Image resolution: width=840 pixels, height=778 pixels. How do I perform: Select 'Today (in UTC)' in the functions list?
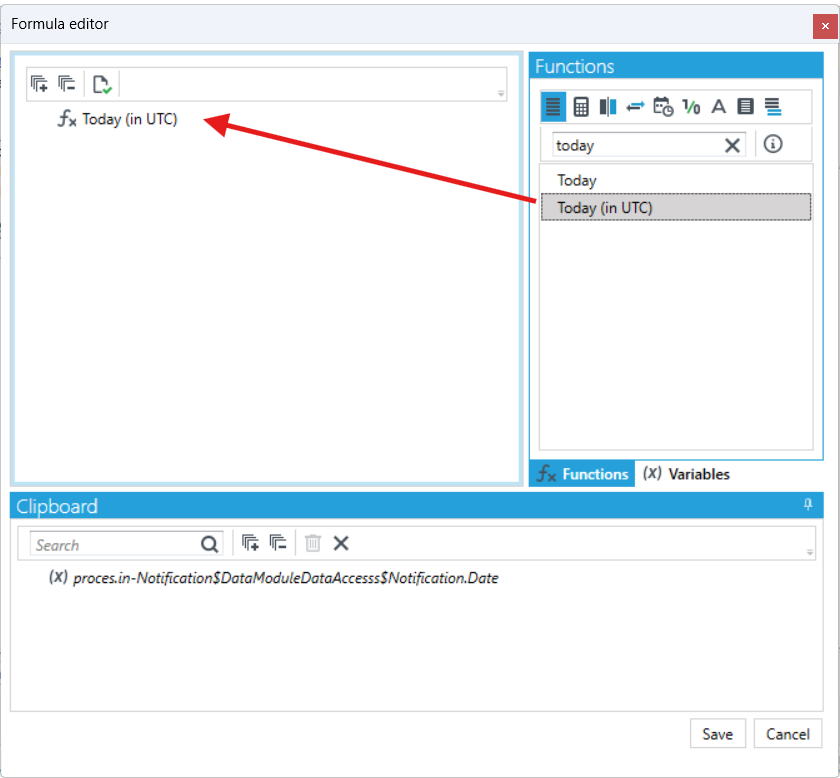[x=676, y=207]
